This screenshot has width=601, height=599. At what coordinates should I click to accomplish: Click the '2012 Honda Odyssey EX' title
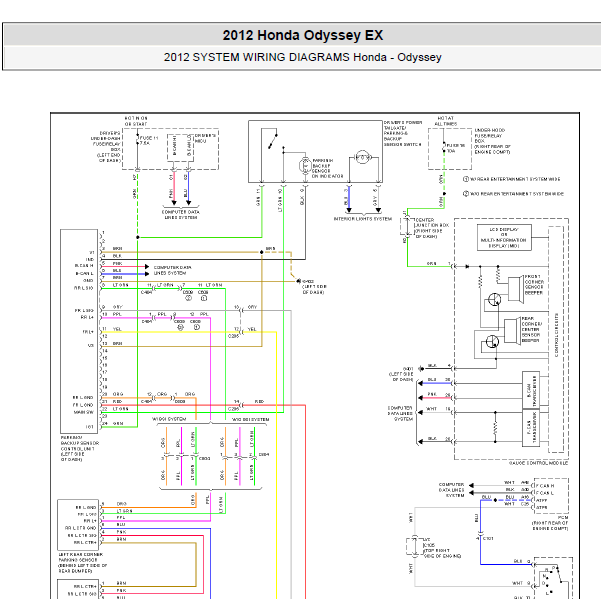point(302,35)
